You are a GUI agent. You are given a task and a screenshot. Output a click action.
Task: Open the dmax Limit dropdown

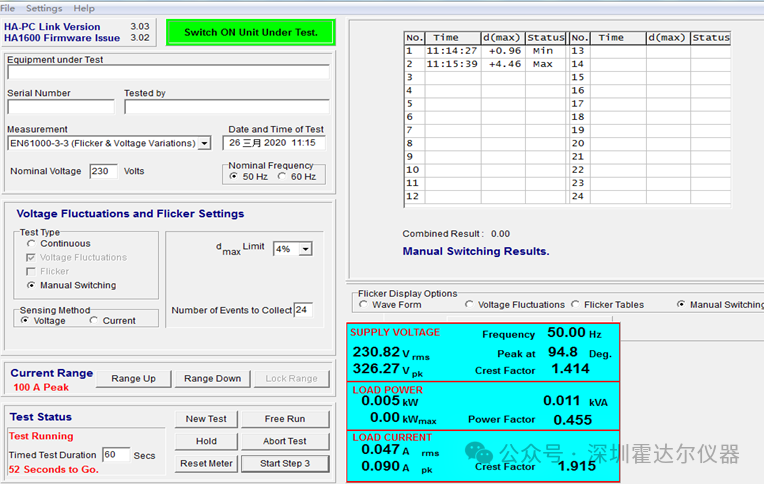(x=305, y=249)
